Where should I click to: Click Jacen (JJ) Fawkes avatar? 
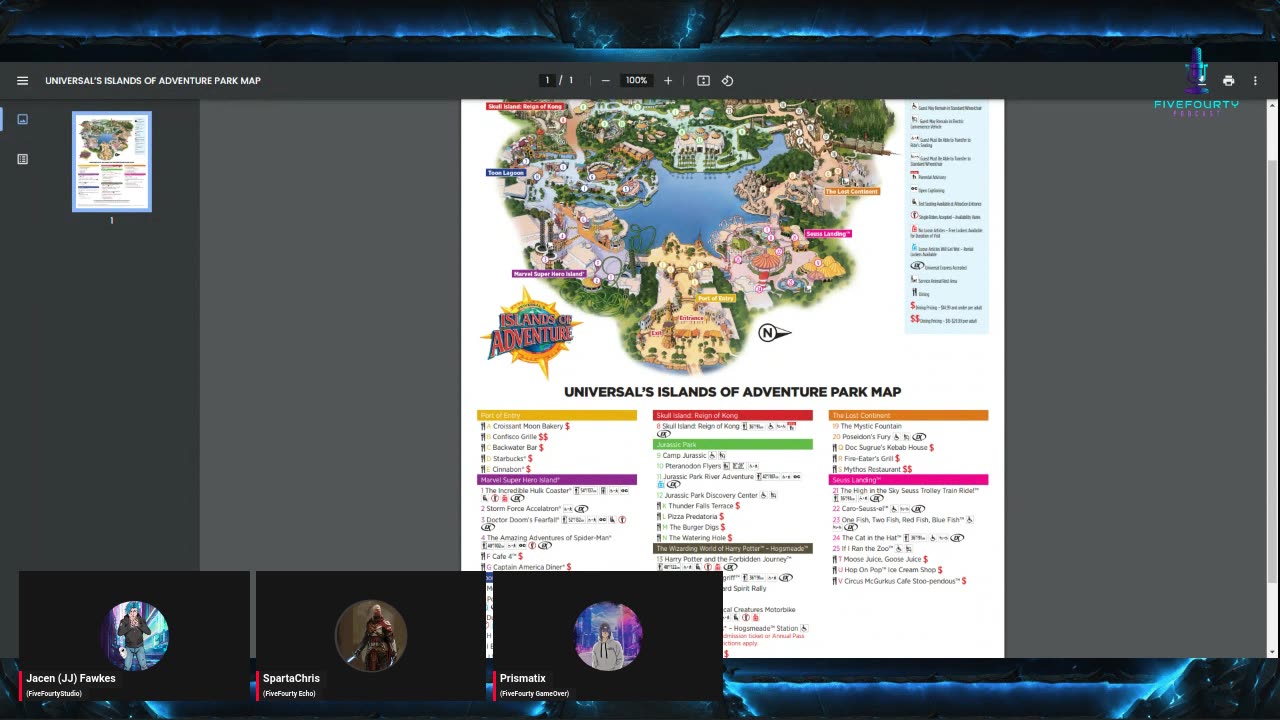point(135,636)
